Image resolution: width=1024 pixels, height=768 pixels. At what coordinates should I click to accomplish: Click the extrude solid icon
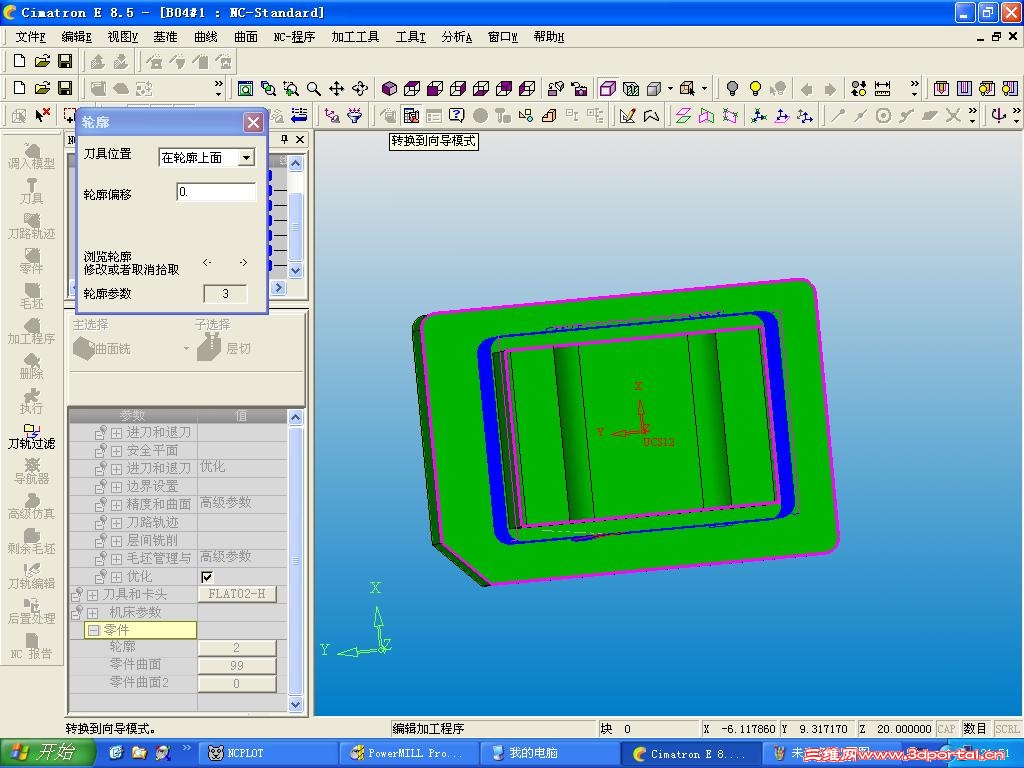point(549,116)
